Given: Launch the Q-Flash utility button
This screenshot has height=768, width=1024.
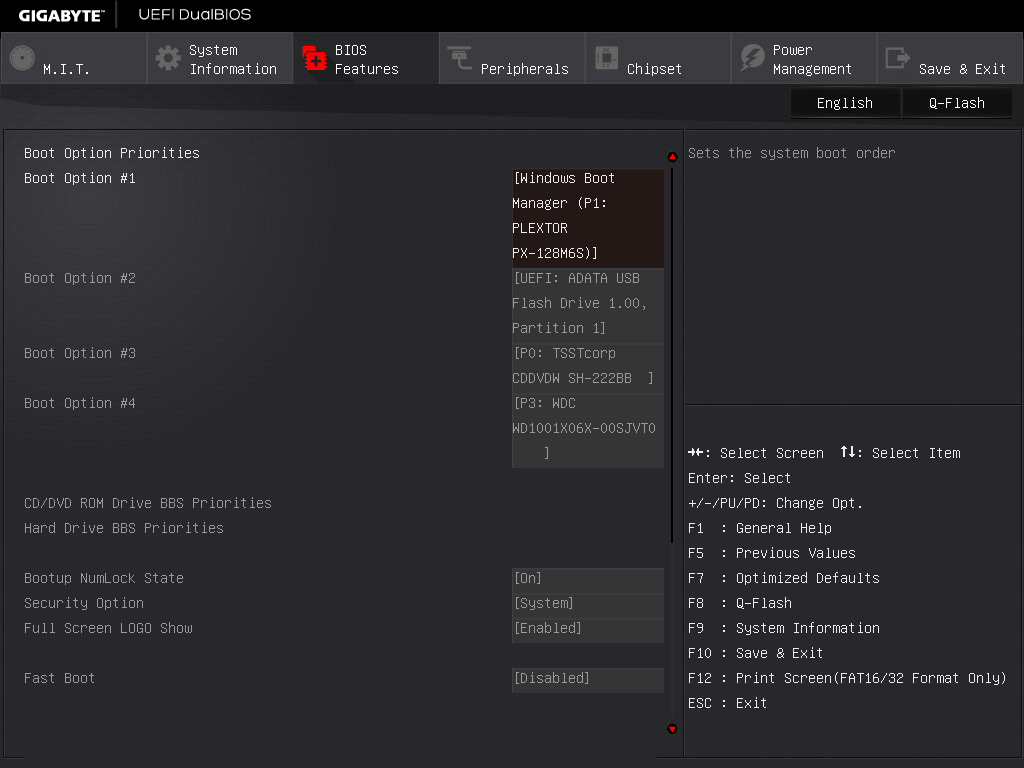Looking at the screenshot, I should [x=957, y=103].
